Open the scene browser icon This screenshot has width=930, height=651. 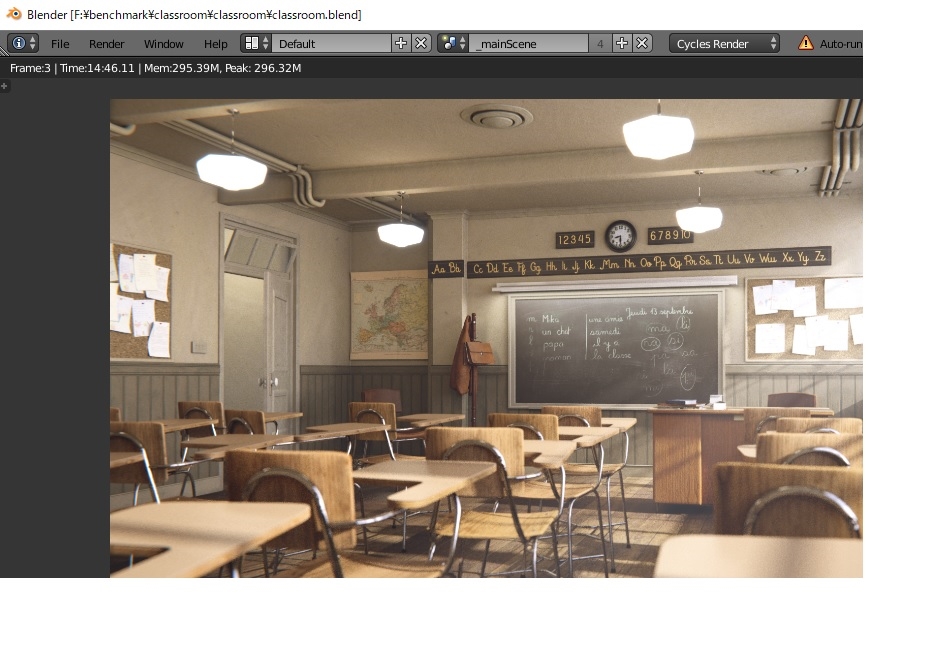[453, 43]
